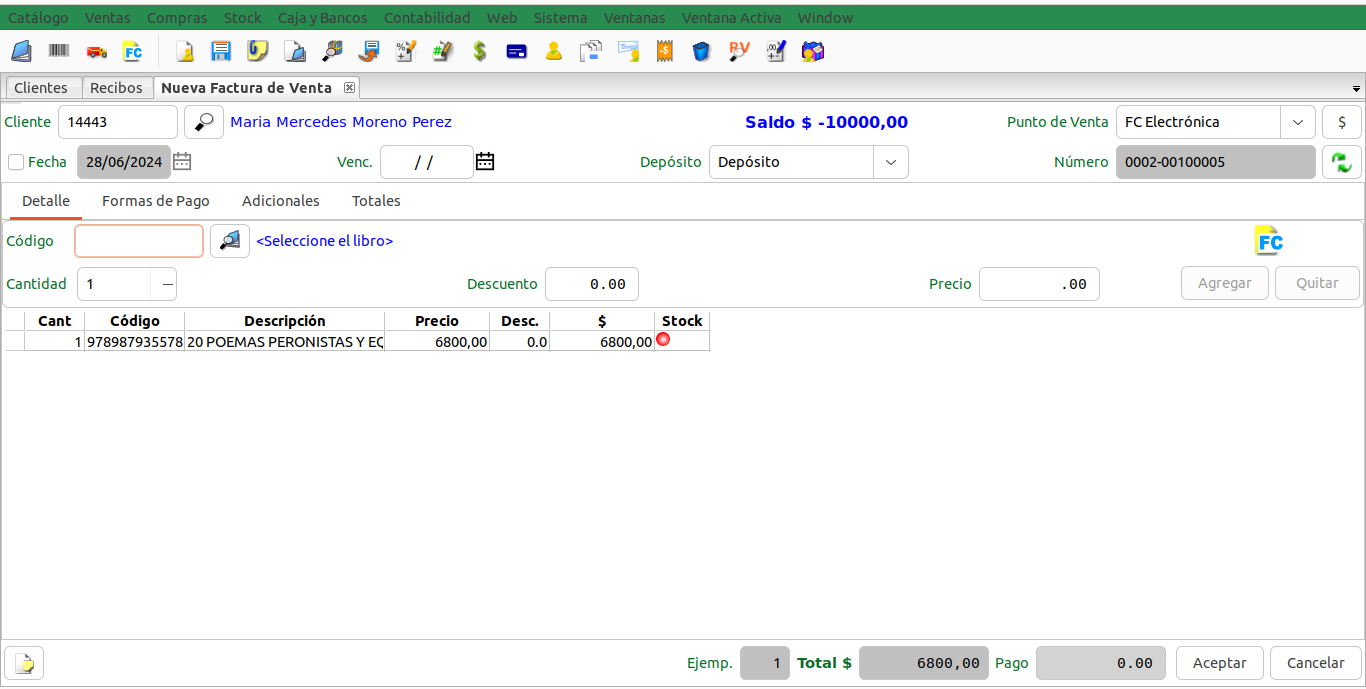Open the Ventana Activa menu
This screenshot has height=689, width=1366.
(732, 18)
